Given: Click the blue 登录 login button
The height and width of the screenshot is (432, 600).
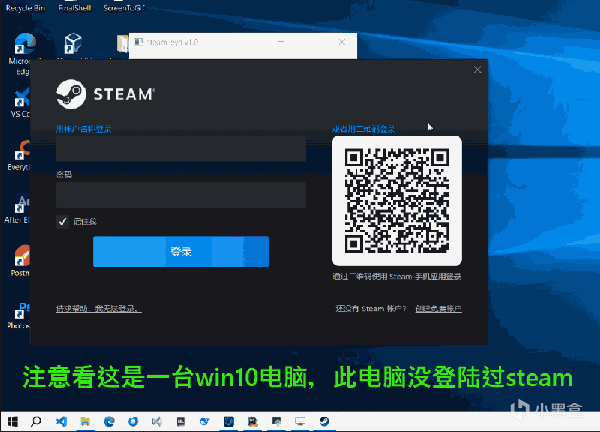Looking at the screenshot, I should click(x=181, y=251).
